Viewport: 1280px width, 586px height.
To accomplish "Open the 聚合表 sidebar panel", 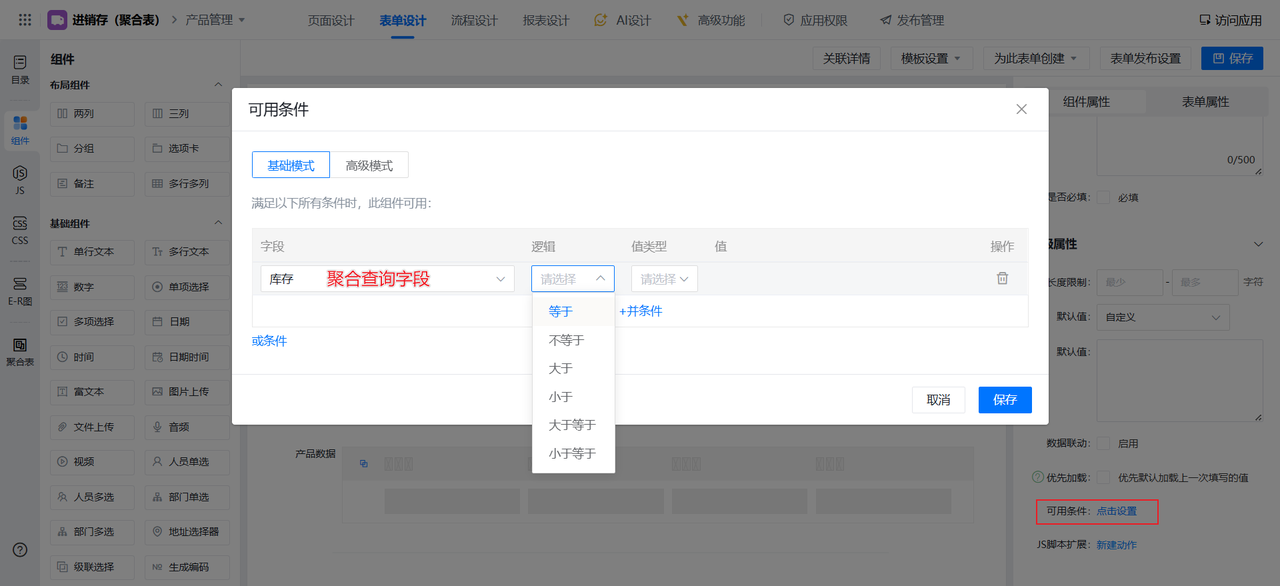I will (20, 352).
